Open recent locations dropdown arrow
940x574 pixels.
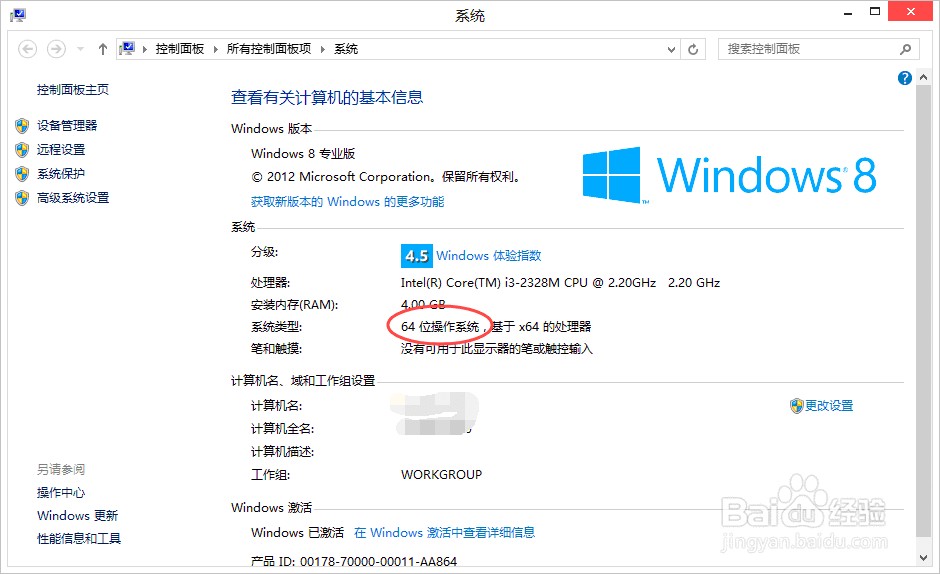(80, 49)
